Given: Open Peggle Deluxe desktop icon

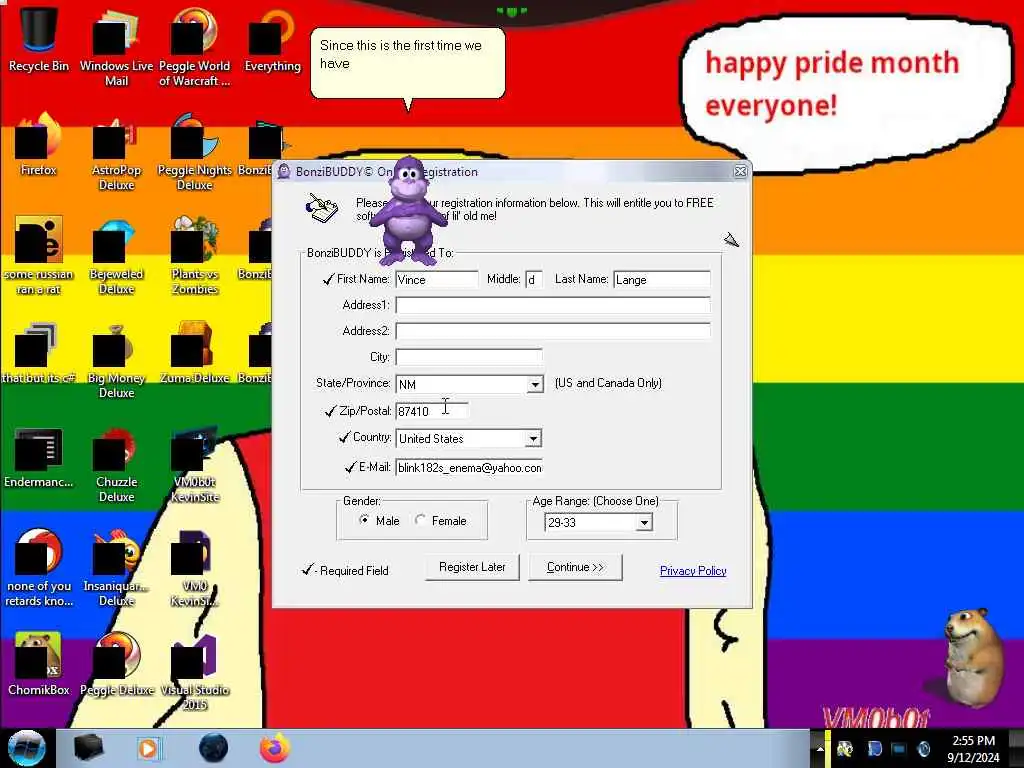Looking at the screenshot, I should click(116, 665).
